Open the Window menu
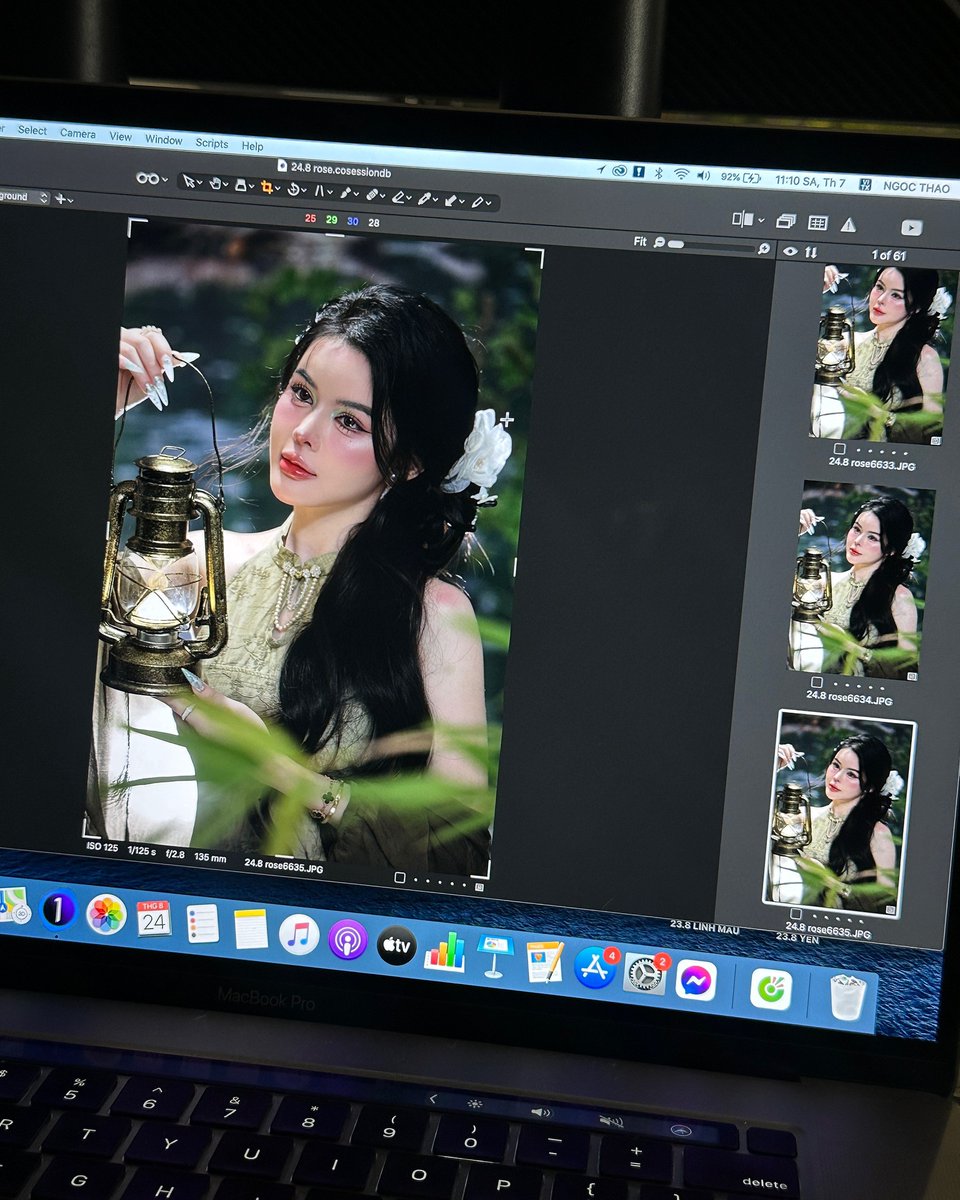The height and width of the screenshot is (1200, 960). tap(164, 139)
